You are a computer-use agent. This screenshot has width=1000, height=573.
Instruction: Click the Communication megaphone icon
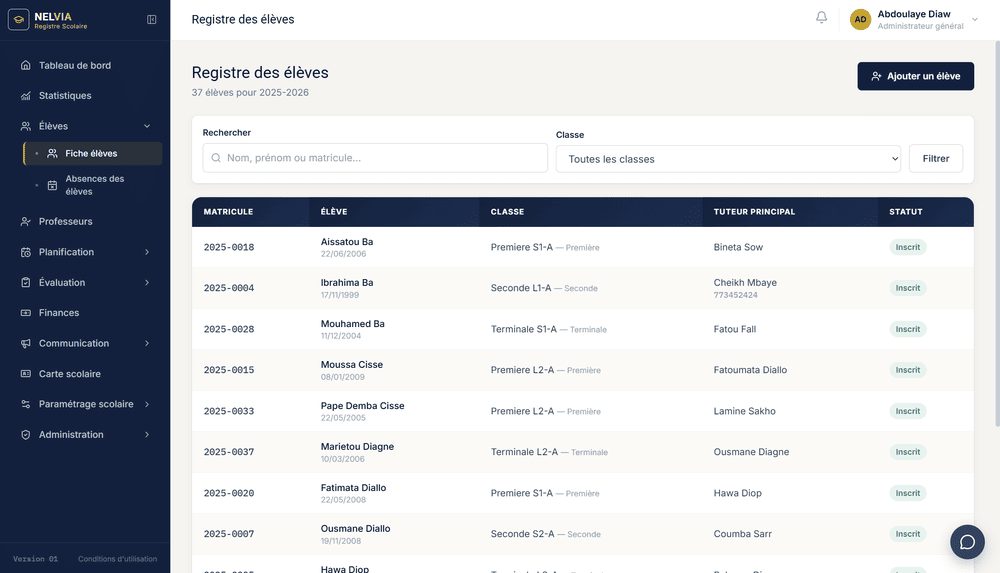point(26,343)
